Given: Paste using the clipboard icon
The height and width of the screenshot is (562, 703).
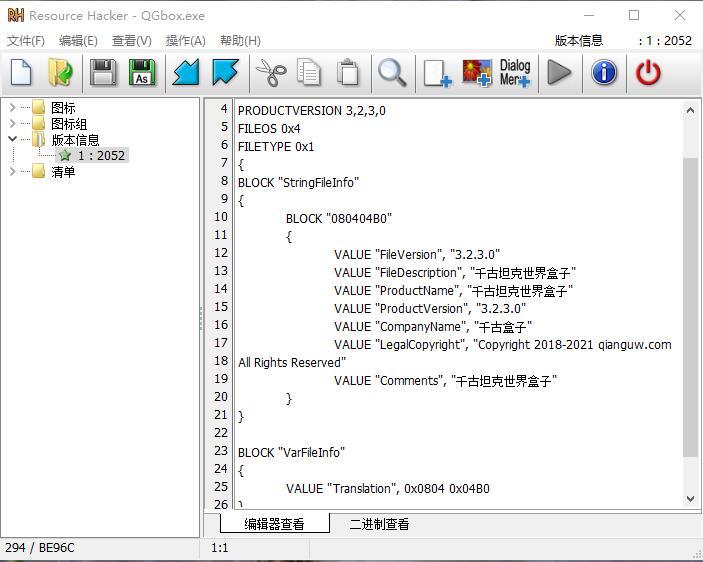Looking at the screenshot, I should [x=348, y=72].
